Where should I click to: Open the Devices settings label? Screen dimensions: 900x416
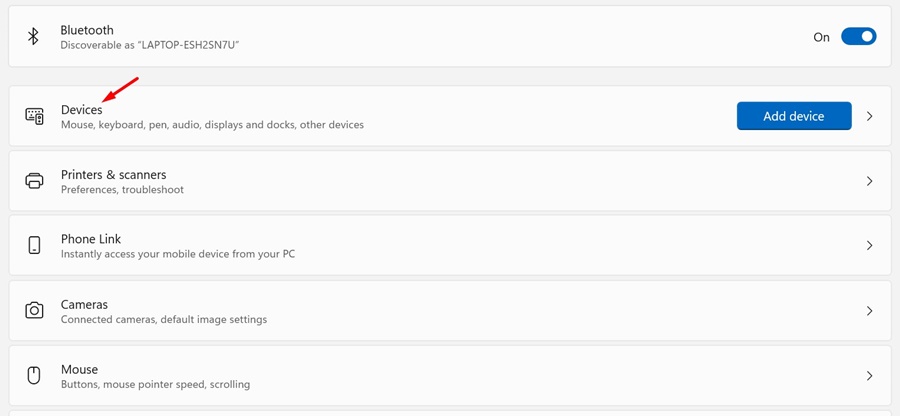coord(81,109)
